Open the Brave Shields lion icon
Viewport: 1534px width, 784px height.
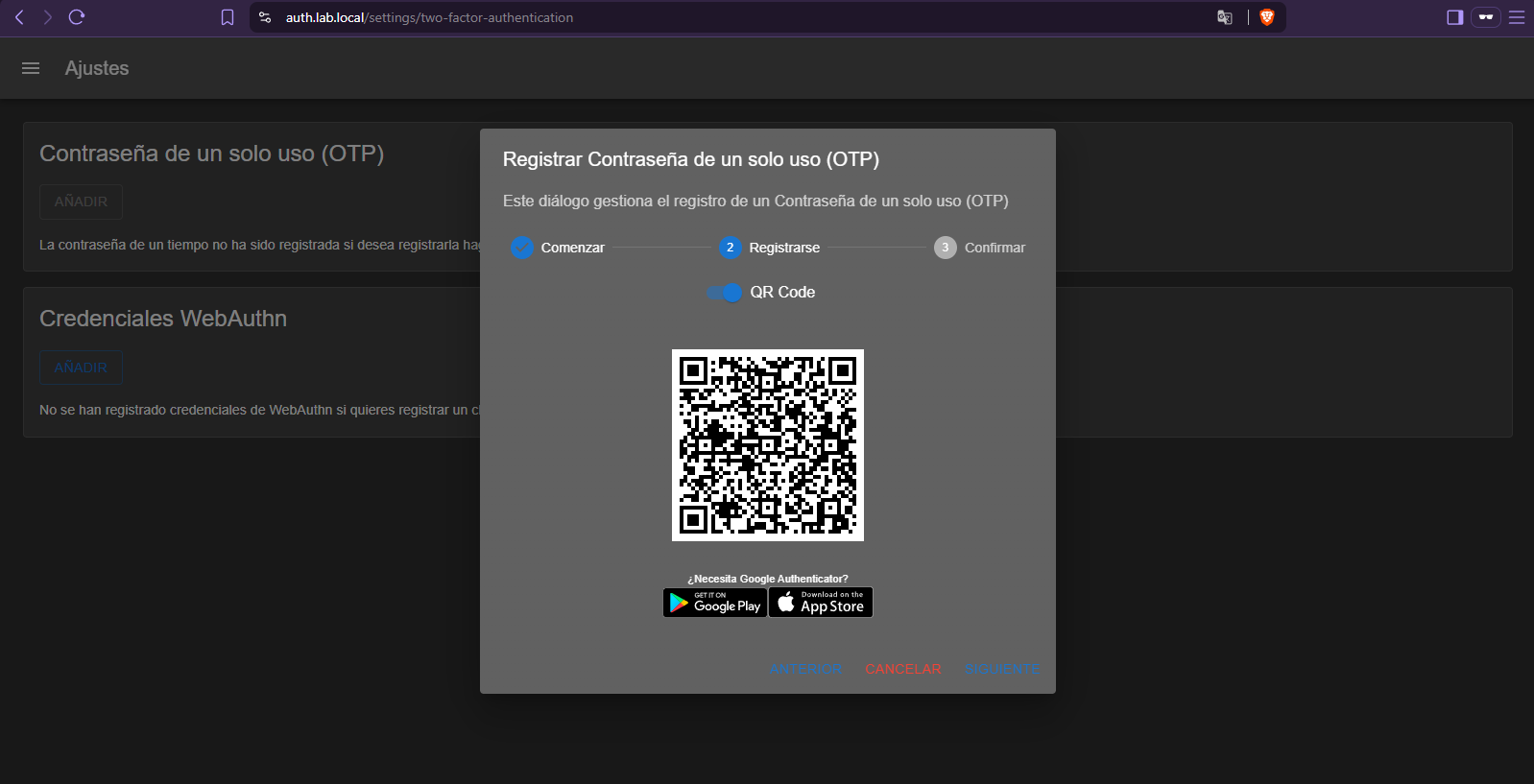pos(1267,17)
